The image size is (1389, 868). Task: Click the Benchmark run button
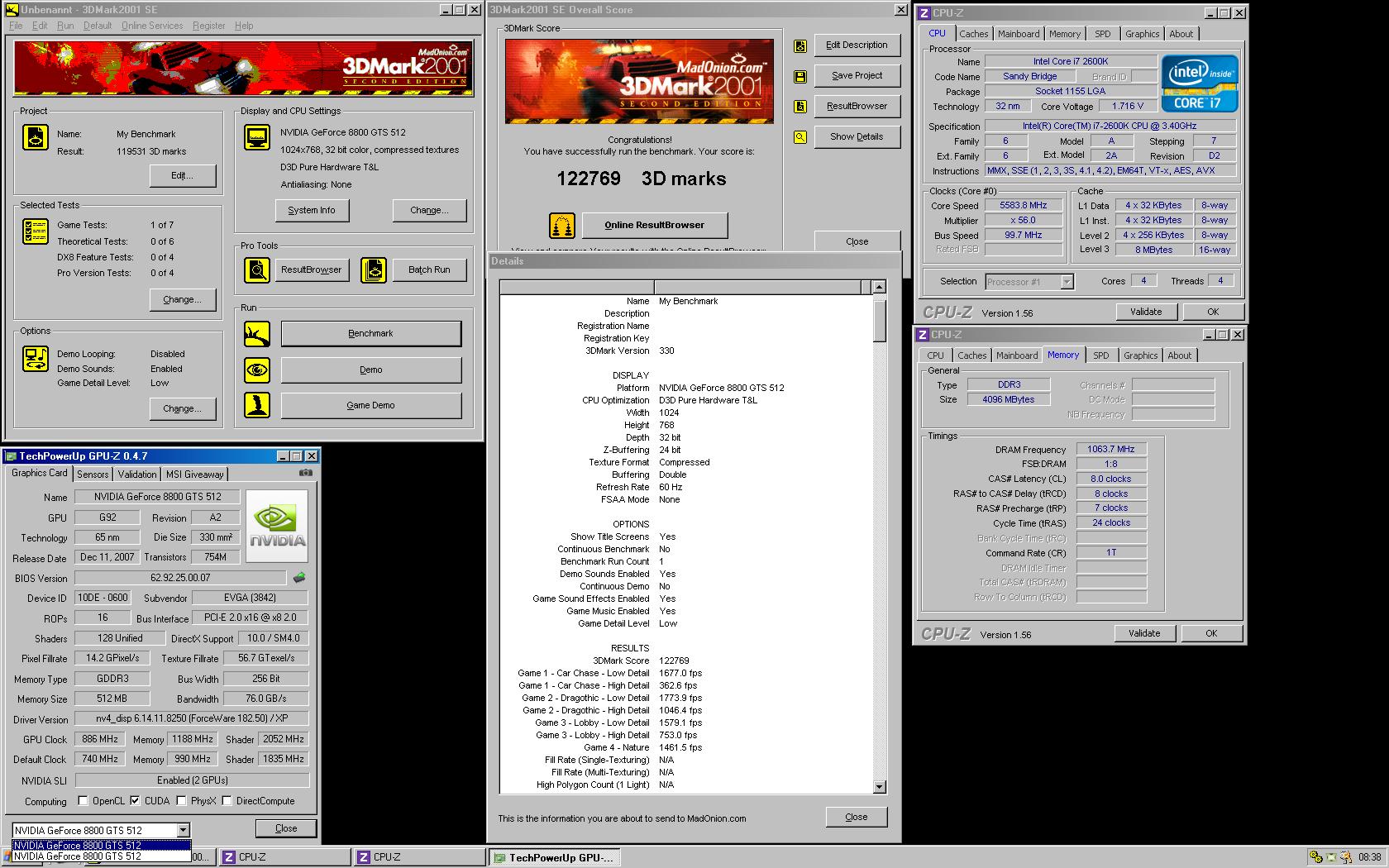click(x=371, y=334)
